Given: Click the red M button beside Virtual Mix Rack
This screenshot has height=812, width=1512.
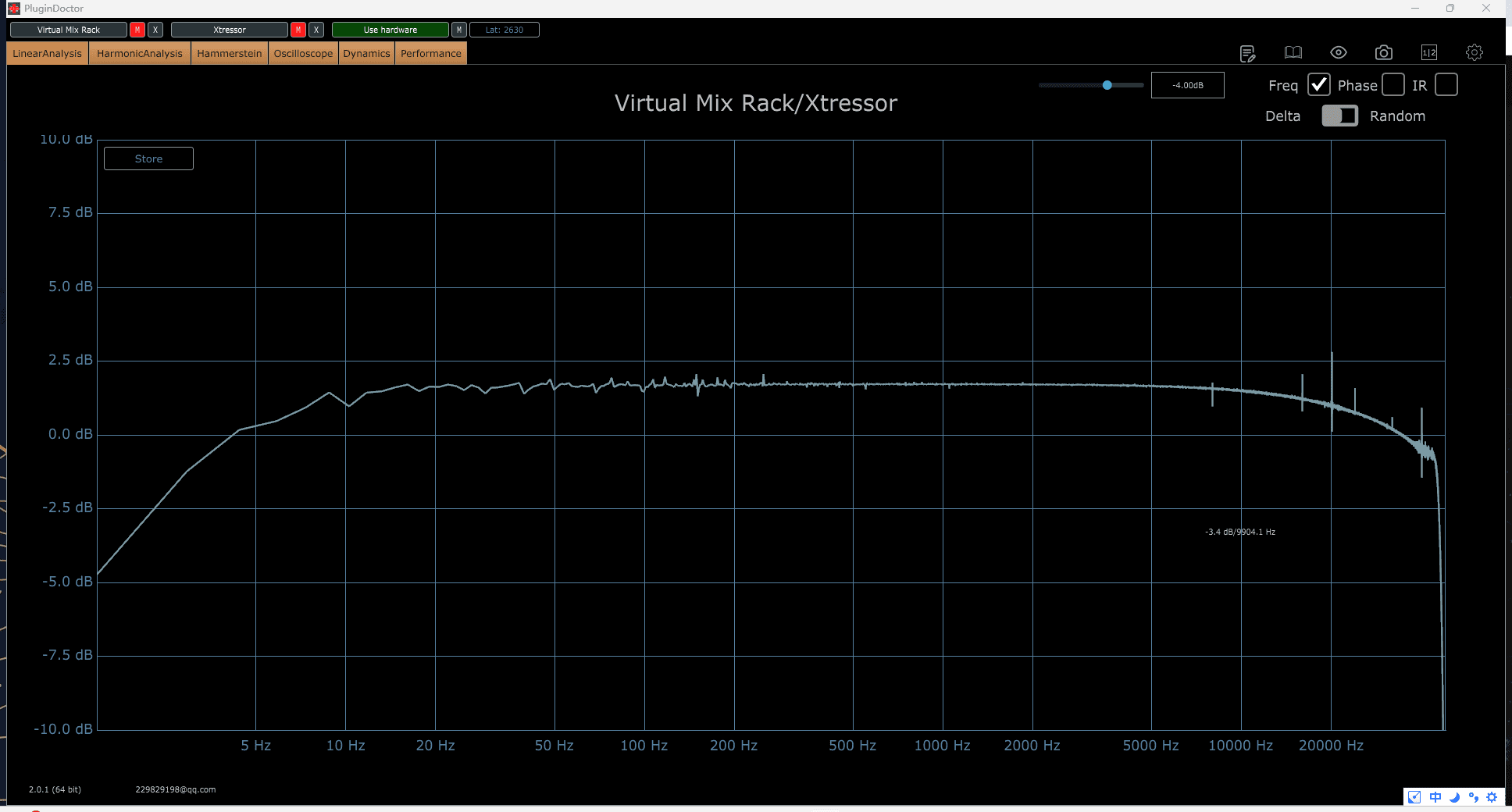Looking at the screenshot, I should click(137, 30).
